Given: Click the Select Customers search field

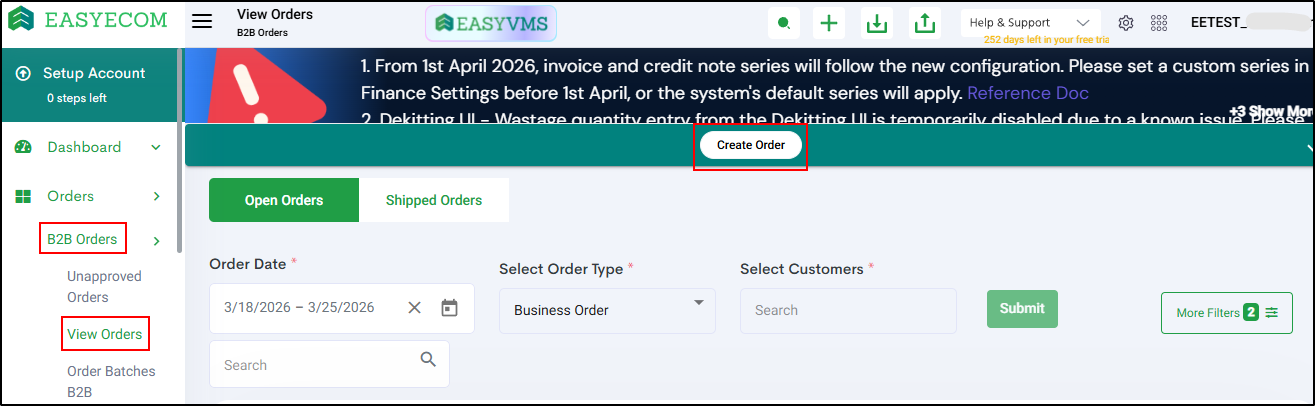Looking at the screenshot, I should pyautogui.click(x=848, y=310).
